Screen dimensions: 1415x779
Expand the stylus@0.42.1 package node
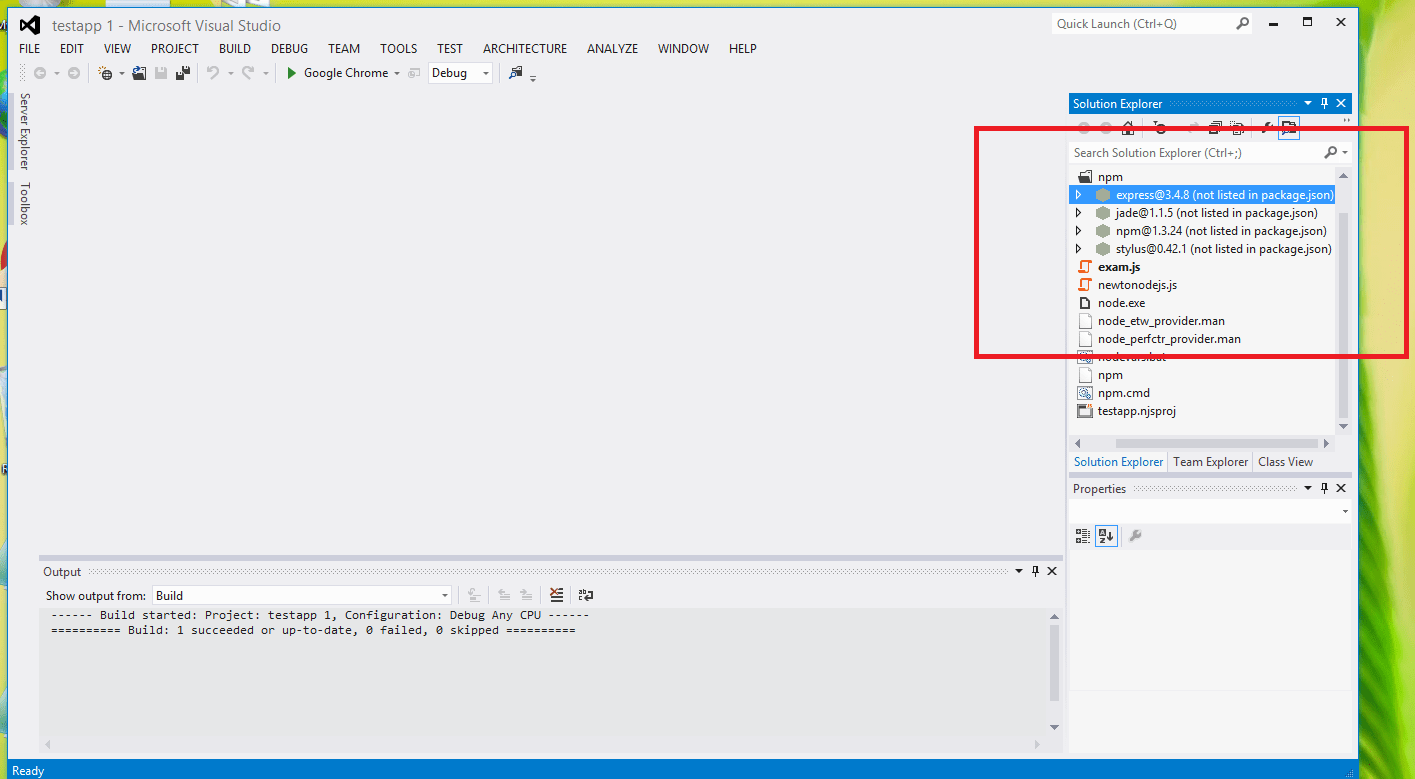point(1078,249)
